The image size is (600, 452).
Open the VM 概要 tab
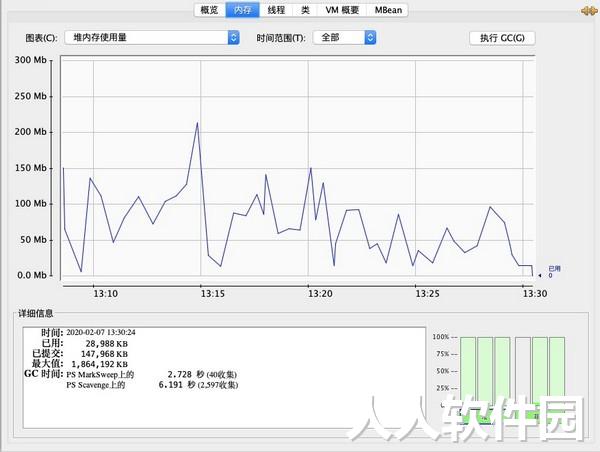point(342,10)
